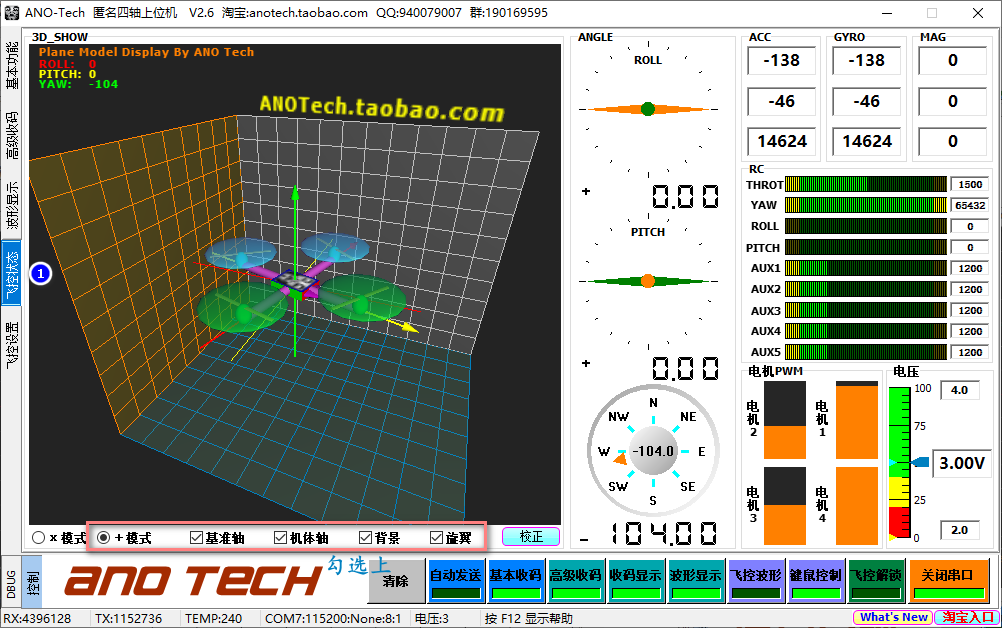Click the blue voltage gauge pointer

920,462
